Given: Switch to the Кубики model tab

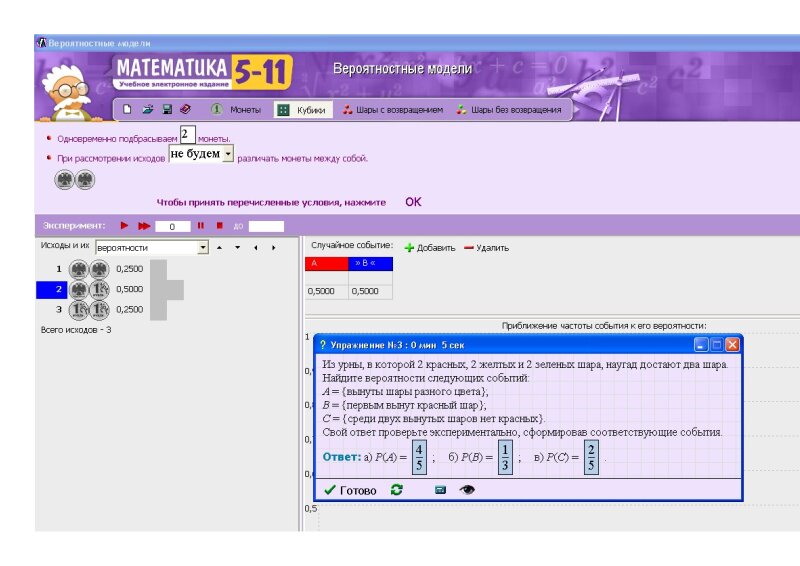Looking at the screenshot, I should [x=302, y=110].
